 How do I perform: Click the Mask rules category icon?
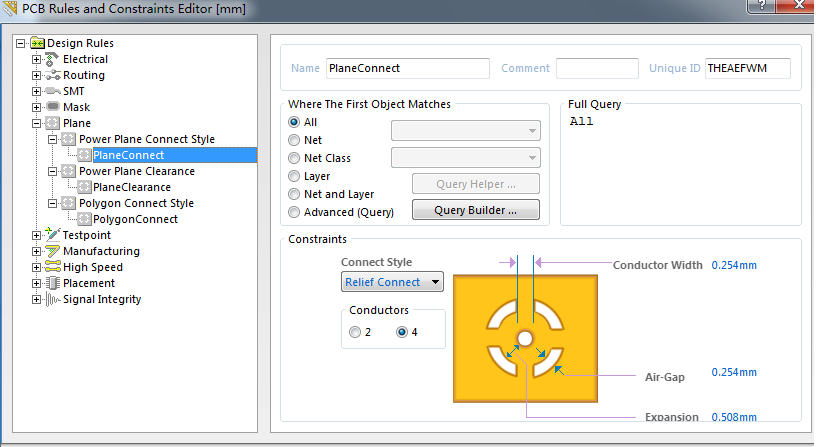point(52,107)
